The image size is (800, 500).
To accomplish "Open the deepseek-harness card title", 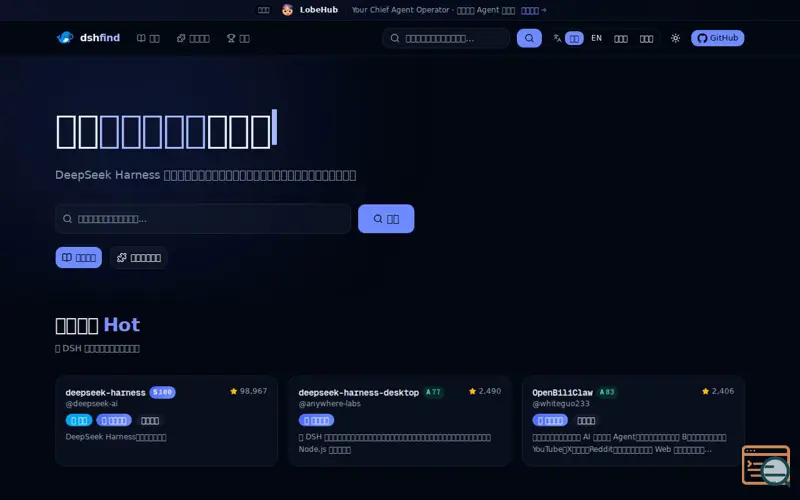I will [106, 392].
